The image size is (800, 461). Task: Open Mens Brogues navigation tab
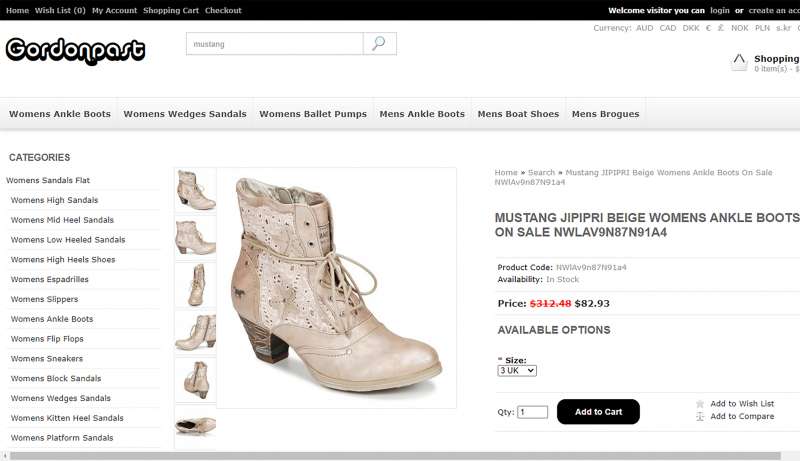[606, 114]
